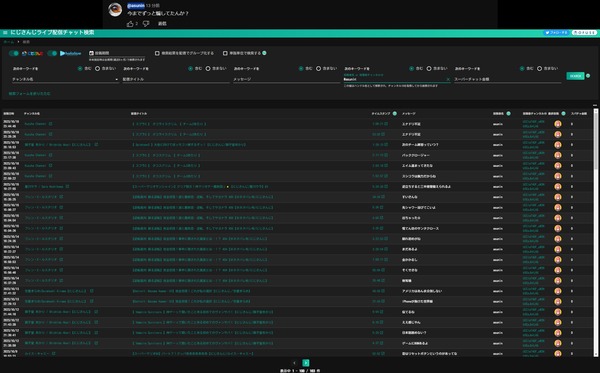Screen dimensions: 600x373
Task: Click the avatar icon in the first row
Action: [558, 124]
